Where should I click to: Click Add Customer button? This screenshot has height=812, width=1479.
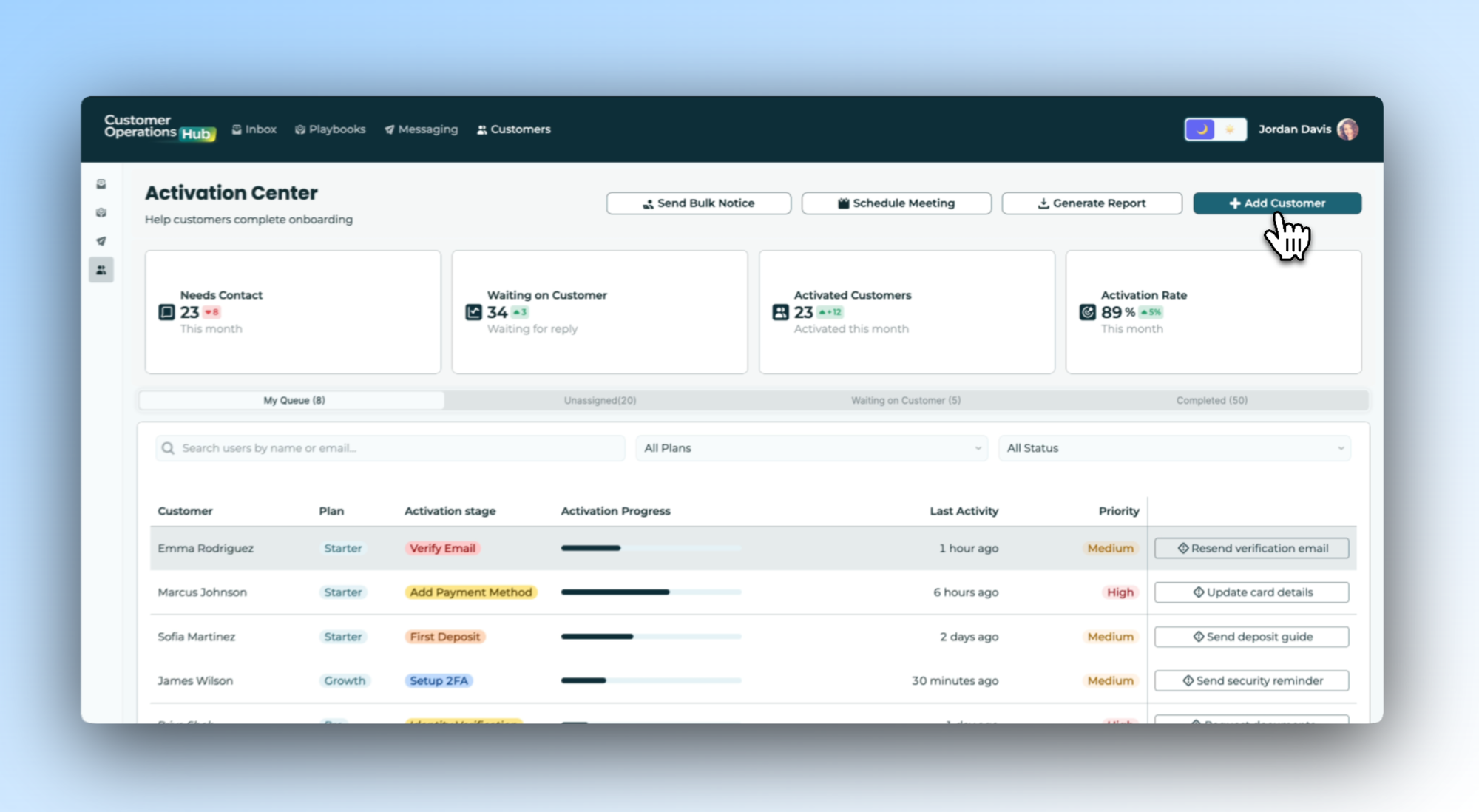1277,203
